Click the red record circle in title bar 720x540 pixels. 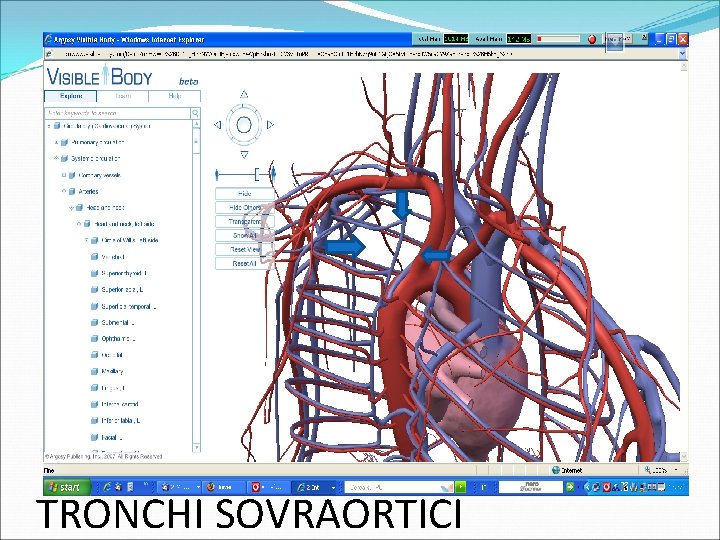click(x=592, y=39)
